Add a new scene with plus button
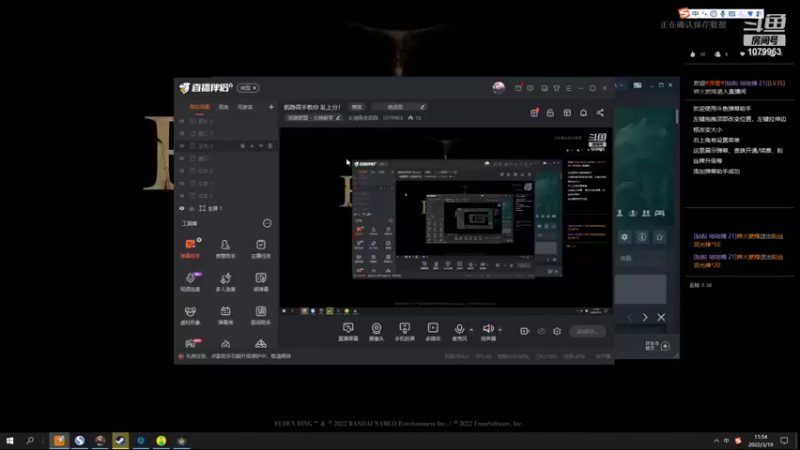This screenshot has width=800, height=450. pos(271,107)
